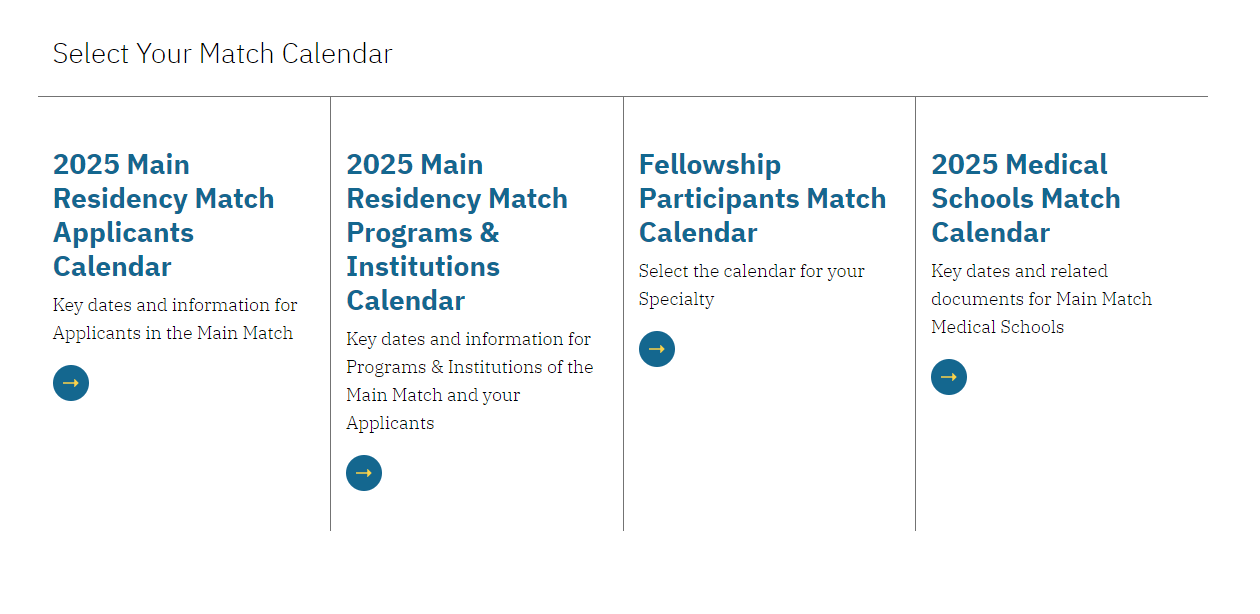Click 'Select the calendar for your Specialty' text

click(752, 285)
